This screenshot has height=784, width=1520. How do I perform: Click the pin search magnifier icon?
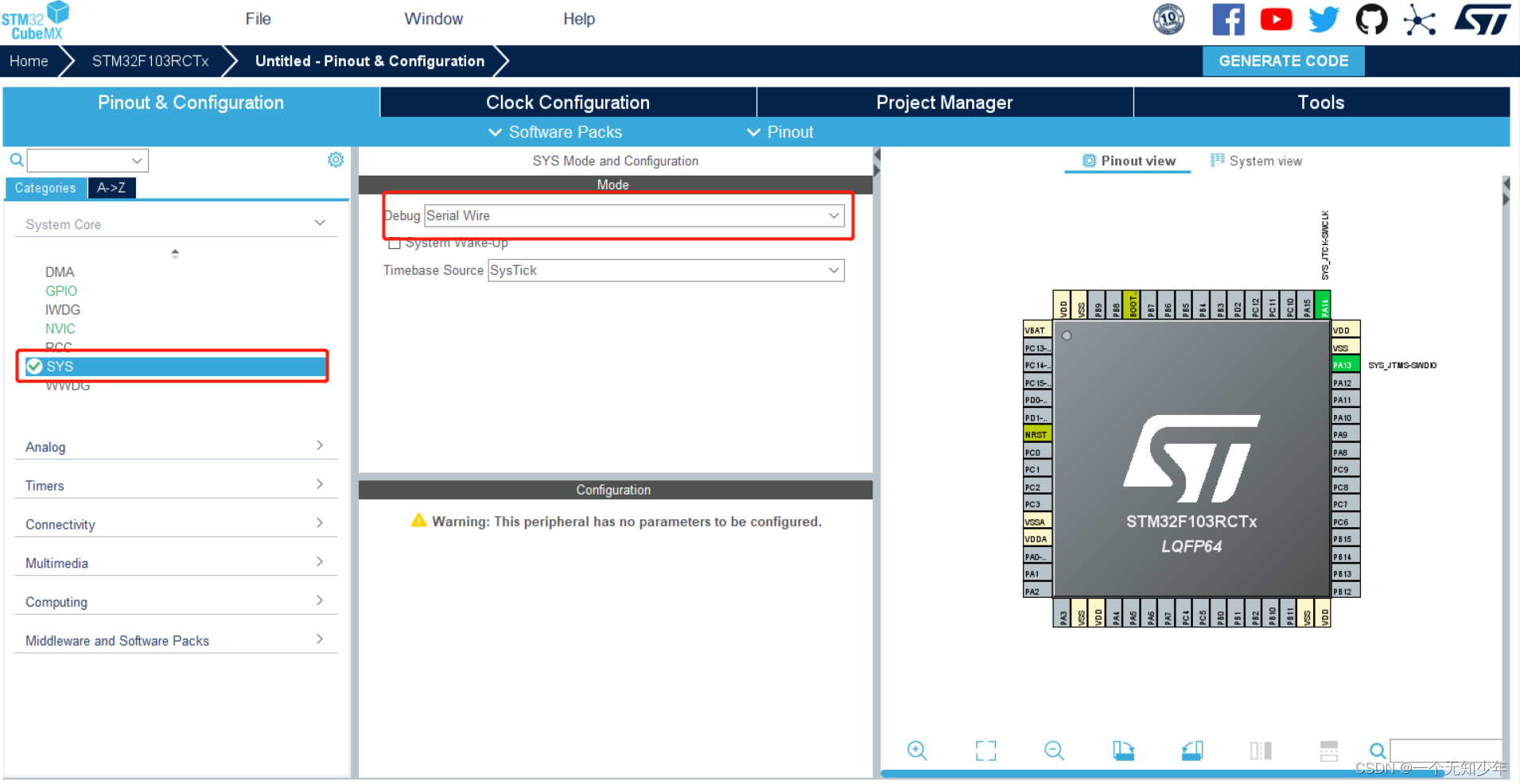[1378, 750]
